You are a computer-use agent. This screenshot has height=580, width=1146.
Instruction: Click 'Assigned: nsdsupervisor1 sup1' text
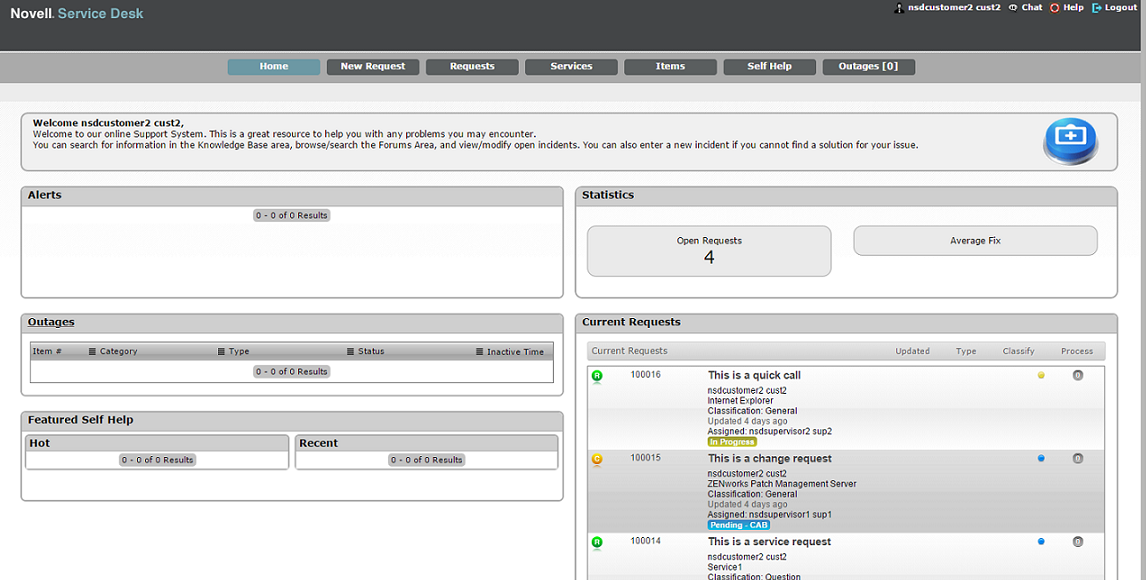[x=770, y=515]
